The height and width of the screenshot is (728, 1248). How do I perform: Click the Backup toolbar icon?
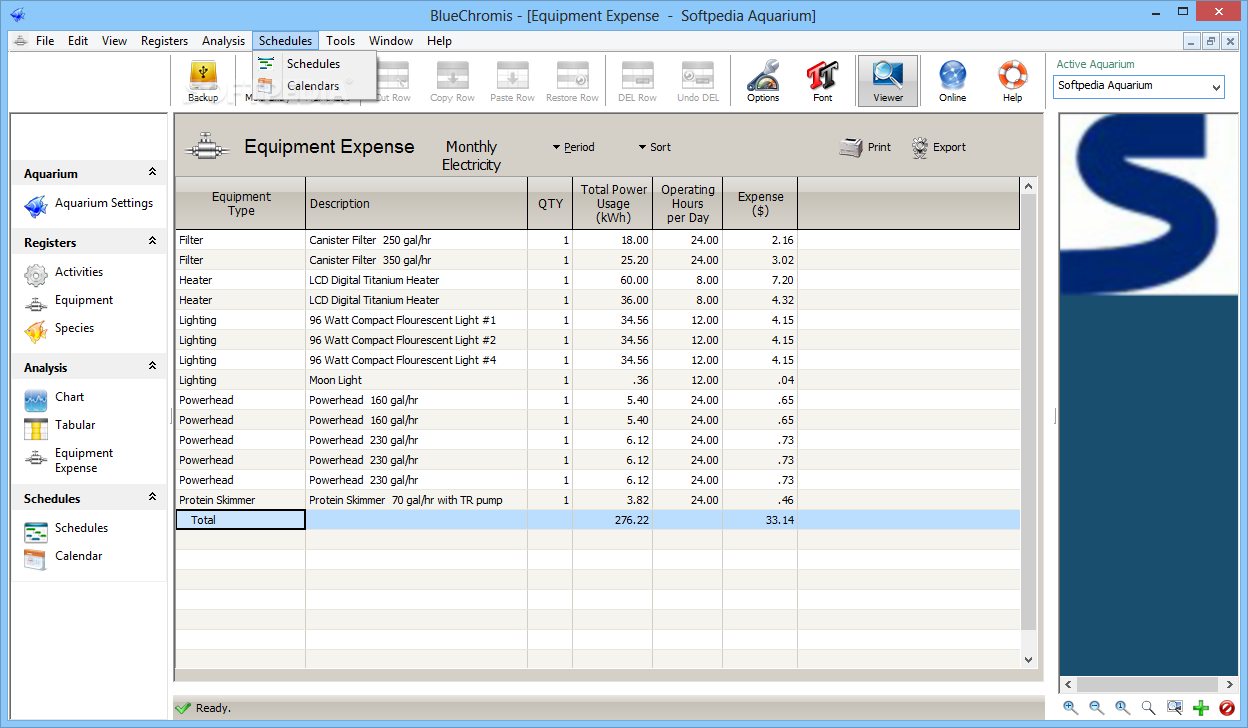(203, 81)
